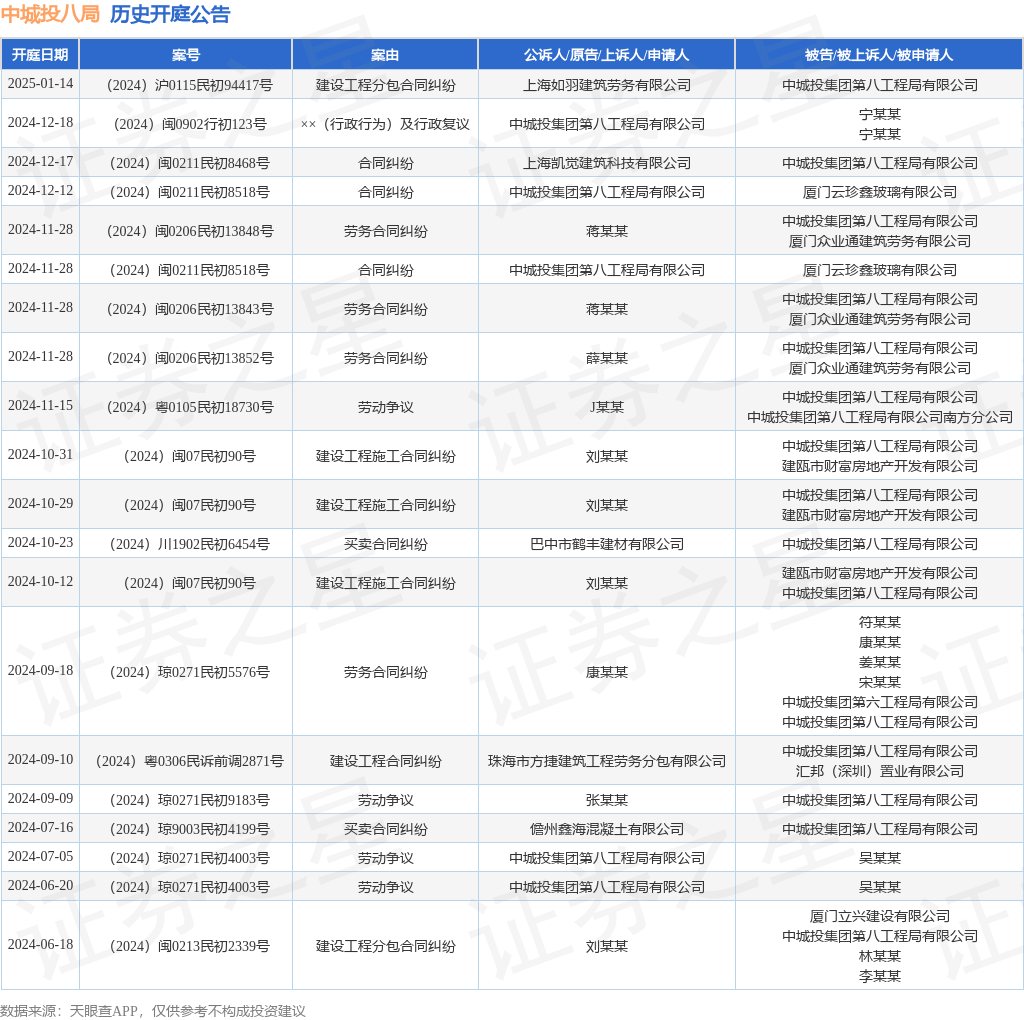Click 买卖合同纠纷 in the 2024-10-23 row
Viewport: 1024px width, 1020px height.
tap(385, 544)
